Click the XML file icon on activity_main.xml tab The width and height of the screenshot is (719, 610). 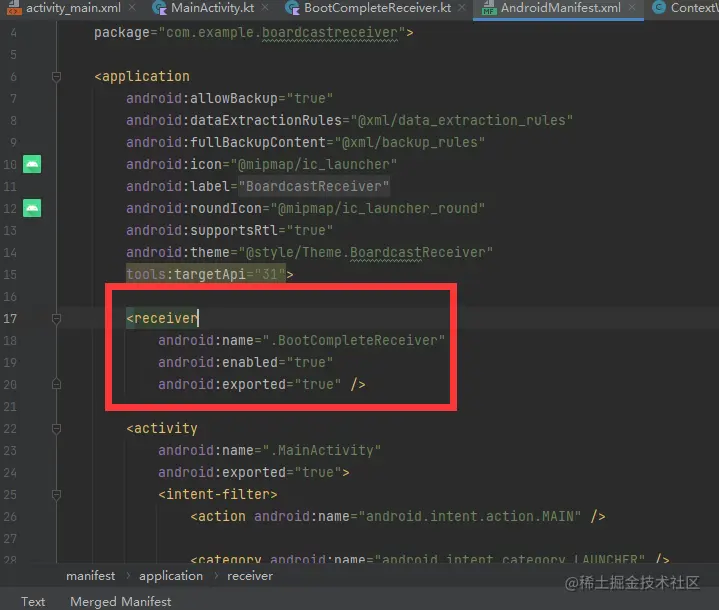(x=14, y=8)
